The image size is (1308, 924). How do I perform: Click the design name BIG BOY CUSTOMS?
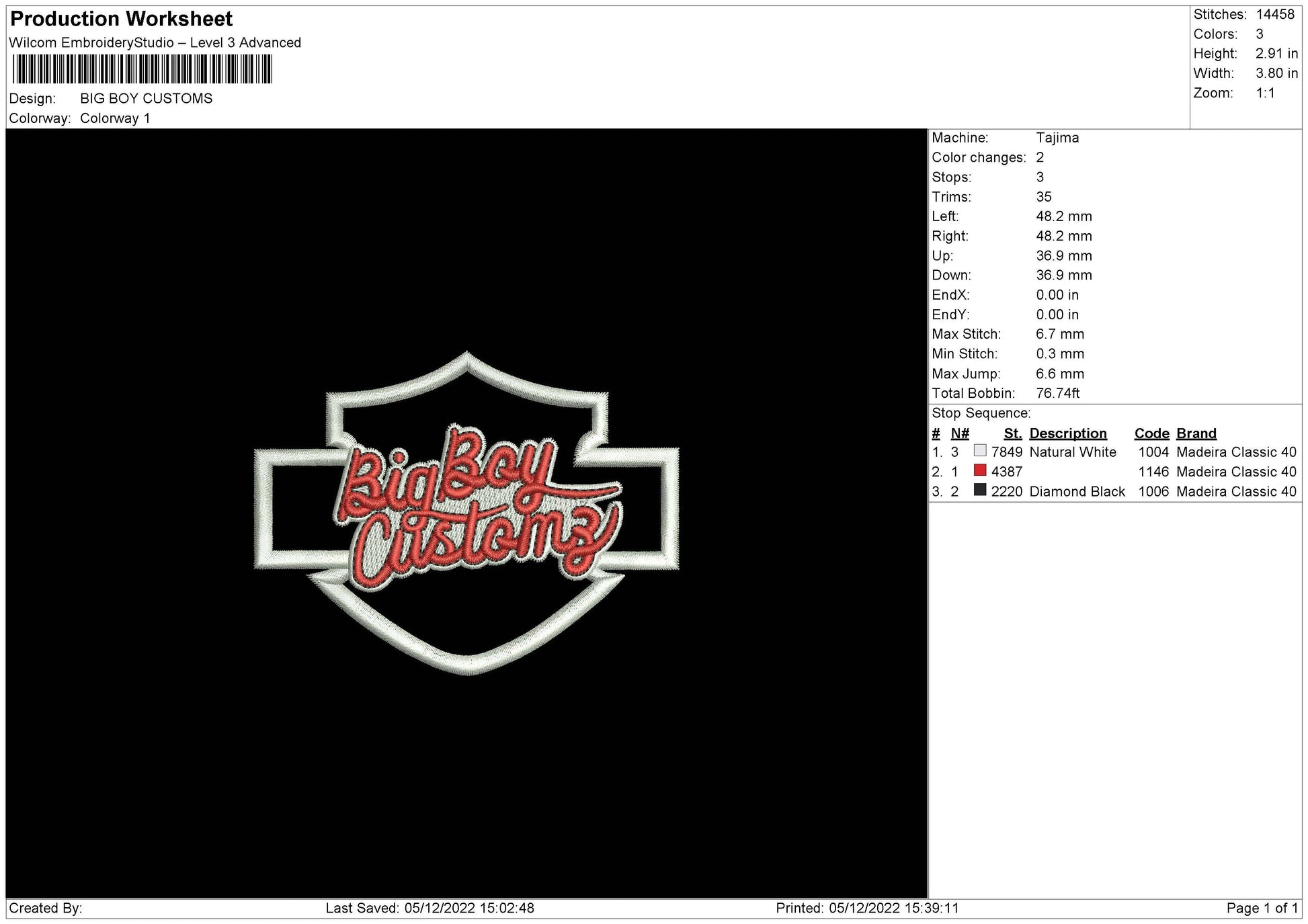coord(145,98)
